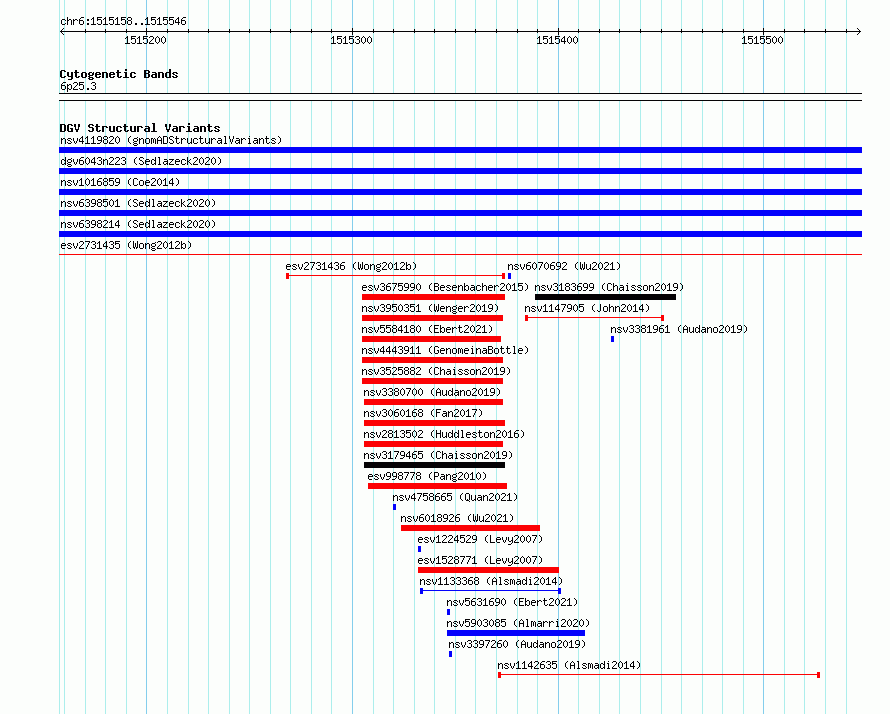The width and height of the screenshot is (890, 714).
Task: Click the red bar under esv3675990
Action: 433,297
